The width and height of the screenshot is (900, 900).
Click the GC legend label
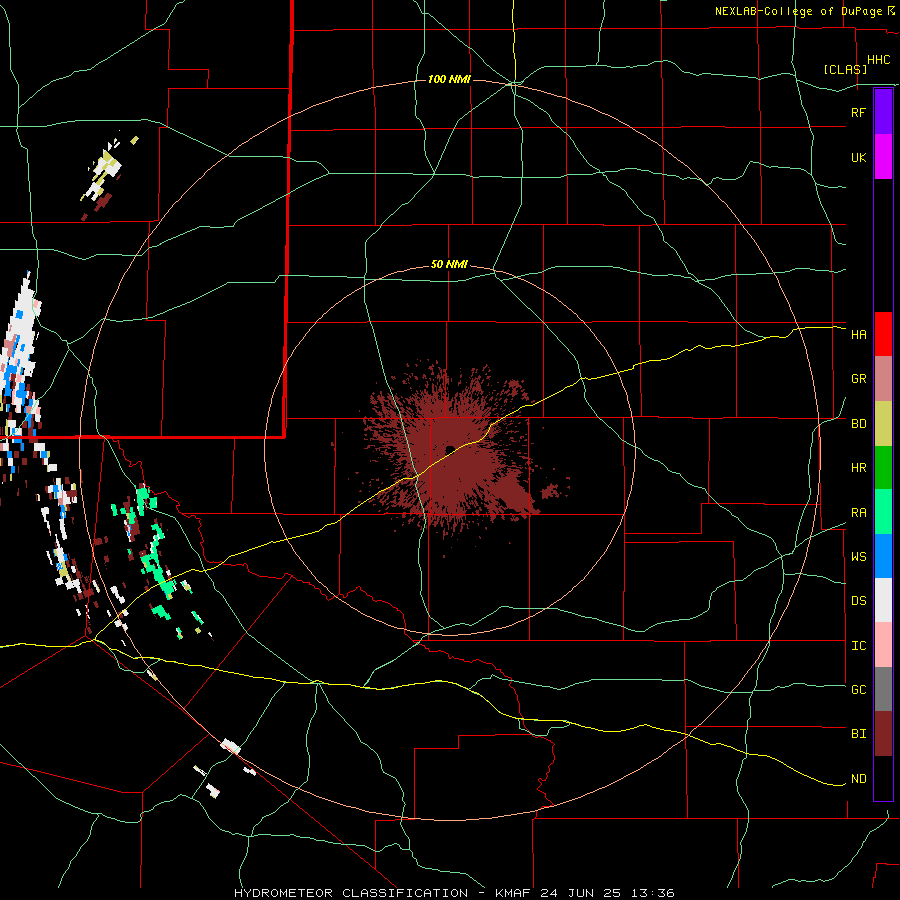tap(858, 689)
